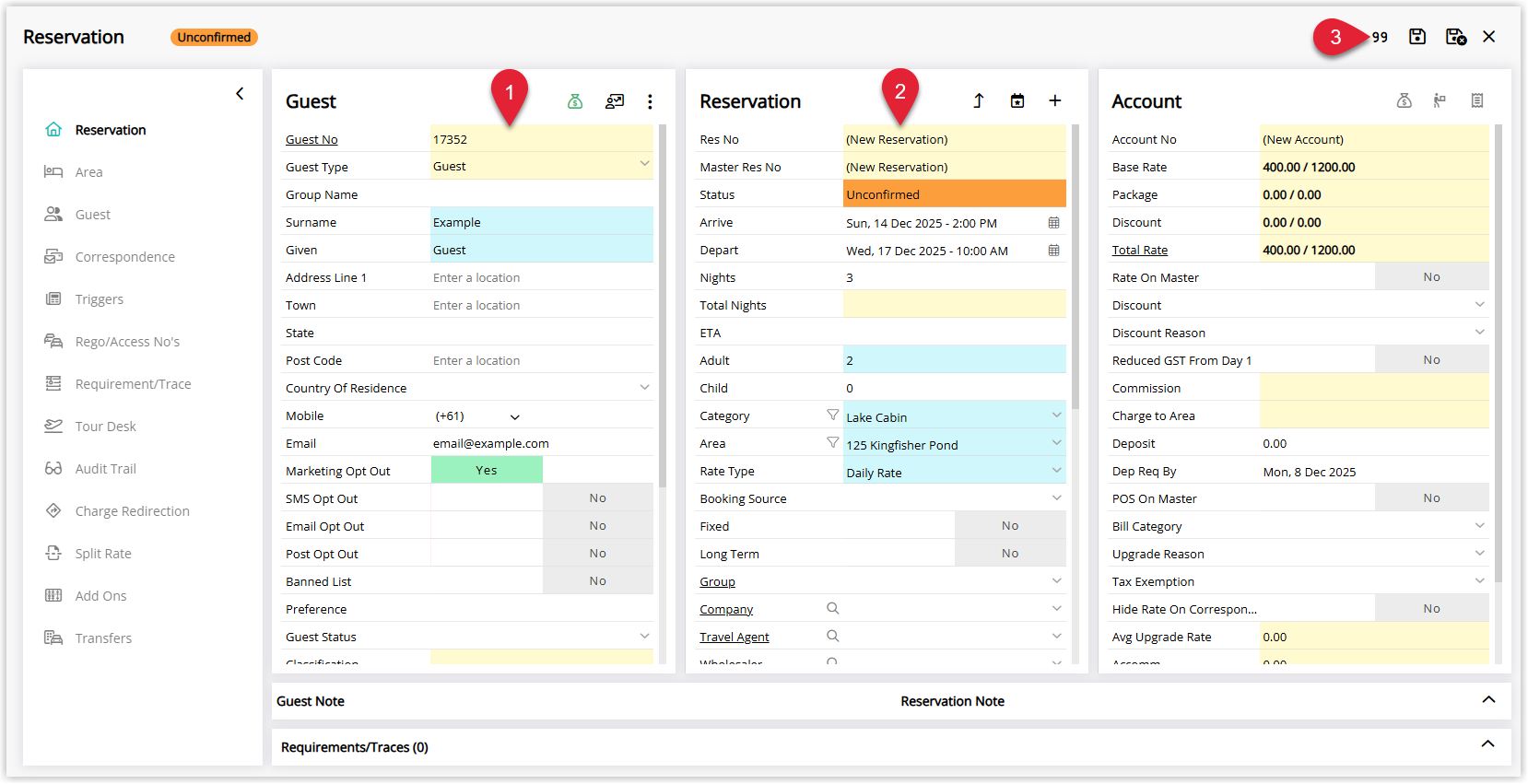The height and width of the screenshot is (784, 1528).
Task: Click the Account panel money bag icon
Action: pyautogui.click(x=1405, y=100)
